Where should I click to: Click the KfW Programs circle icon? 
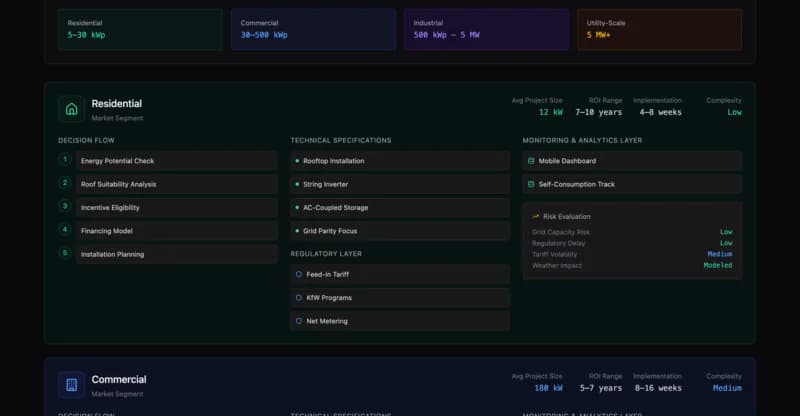[x=298, y=298]
